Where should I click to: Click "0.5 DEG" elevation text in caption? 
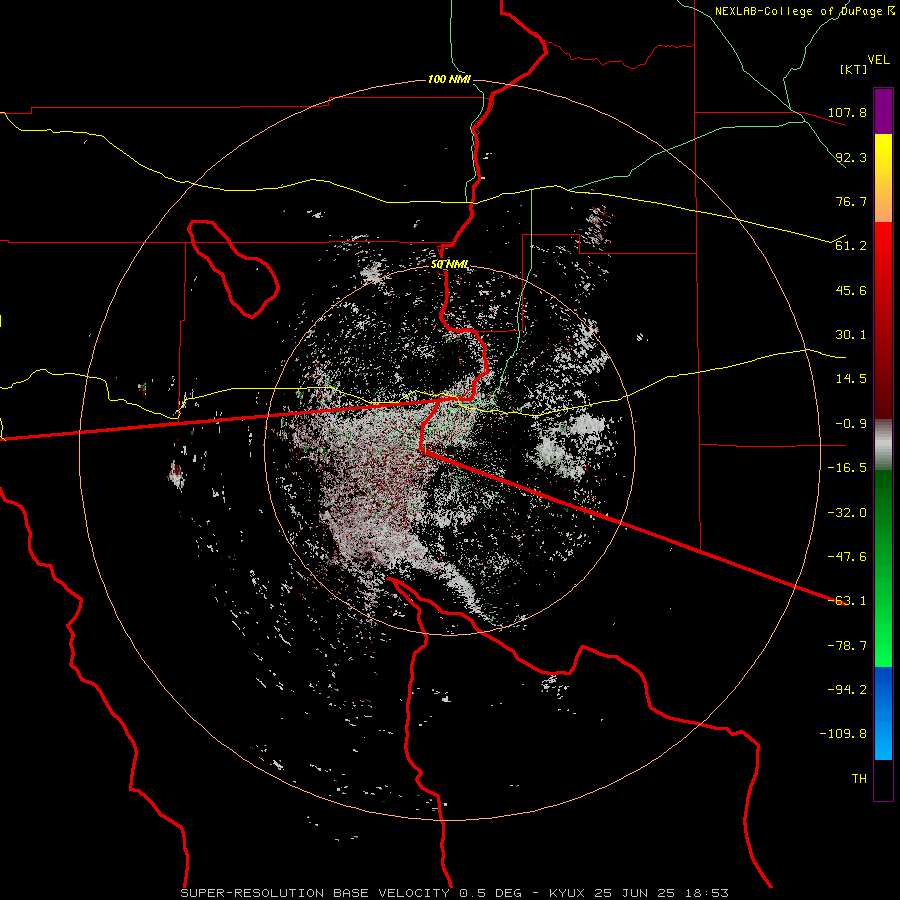click(490, 893)
